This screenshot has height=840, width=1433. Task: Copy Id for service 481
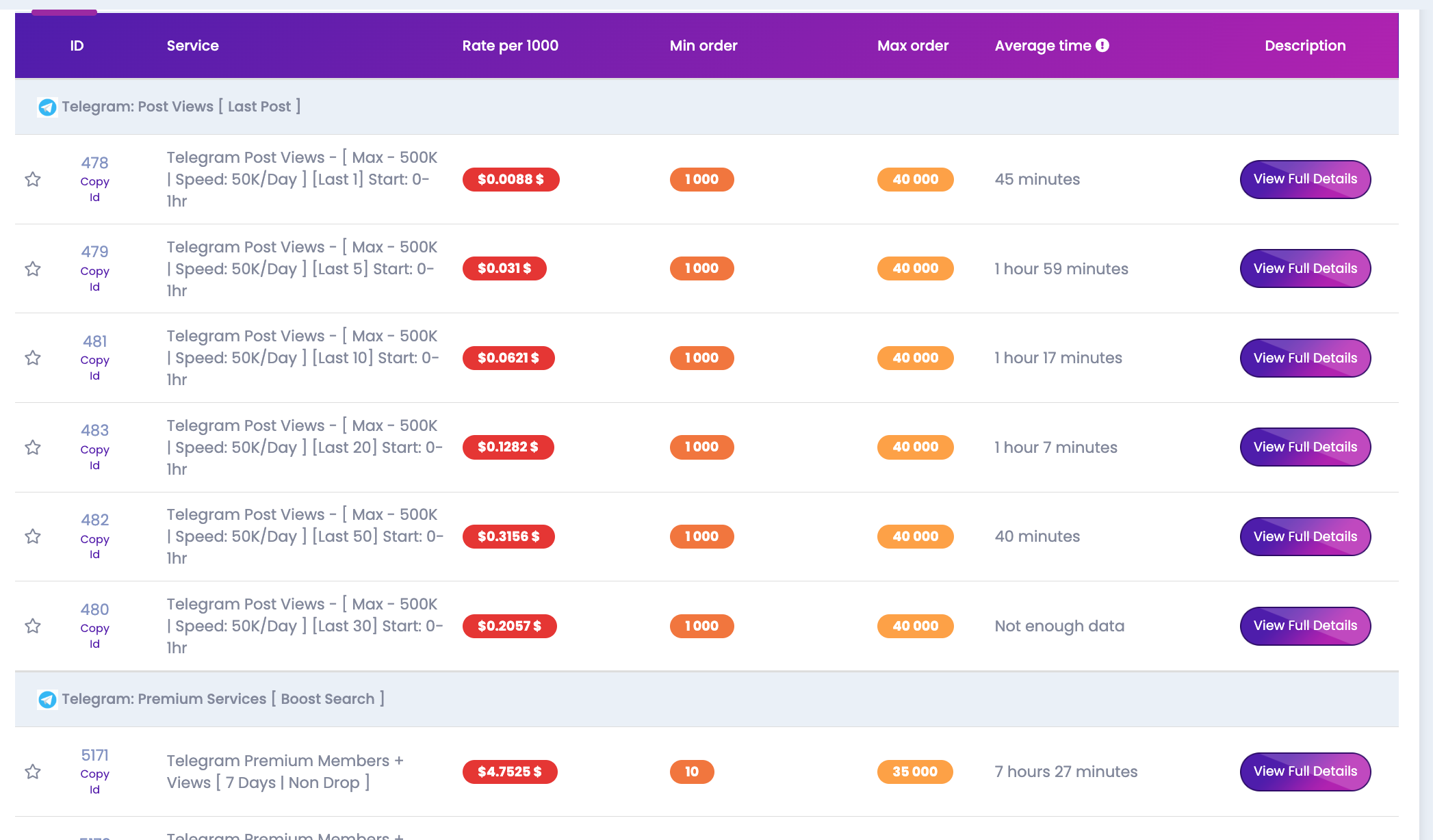(94, 368)
